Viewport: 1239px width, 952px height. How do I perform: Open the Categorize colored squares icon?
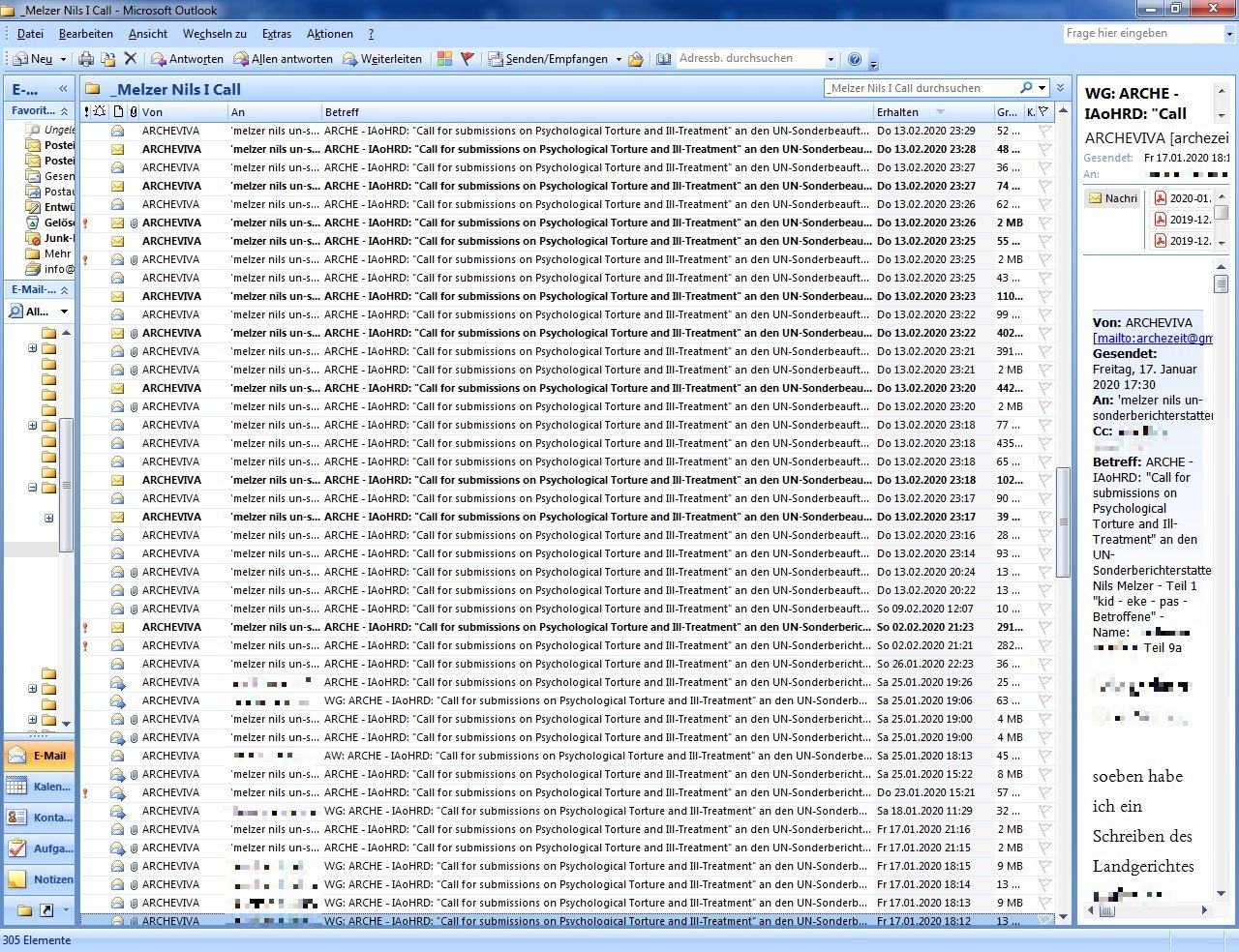pos(444,59)
